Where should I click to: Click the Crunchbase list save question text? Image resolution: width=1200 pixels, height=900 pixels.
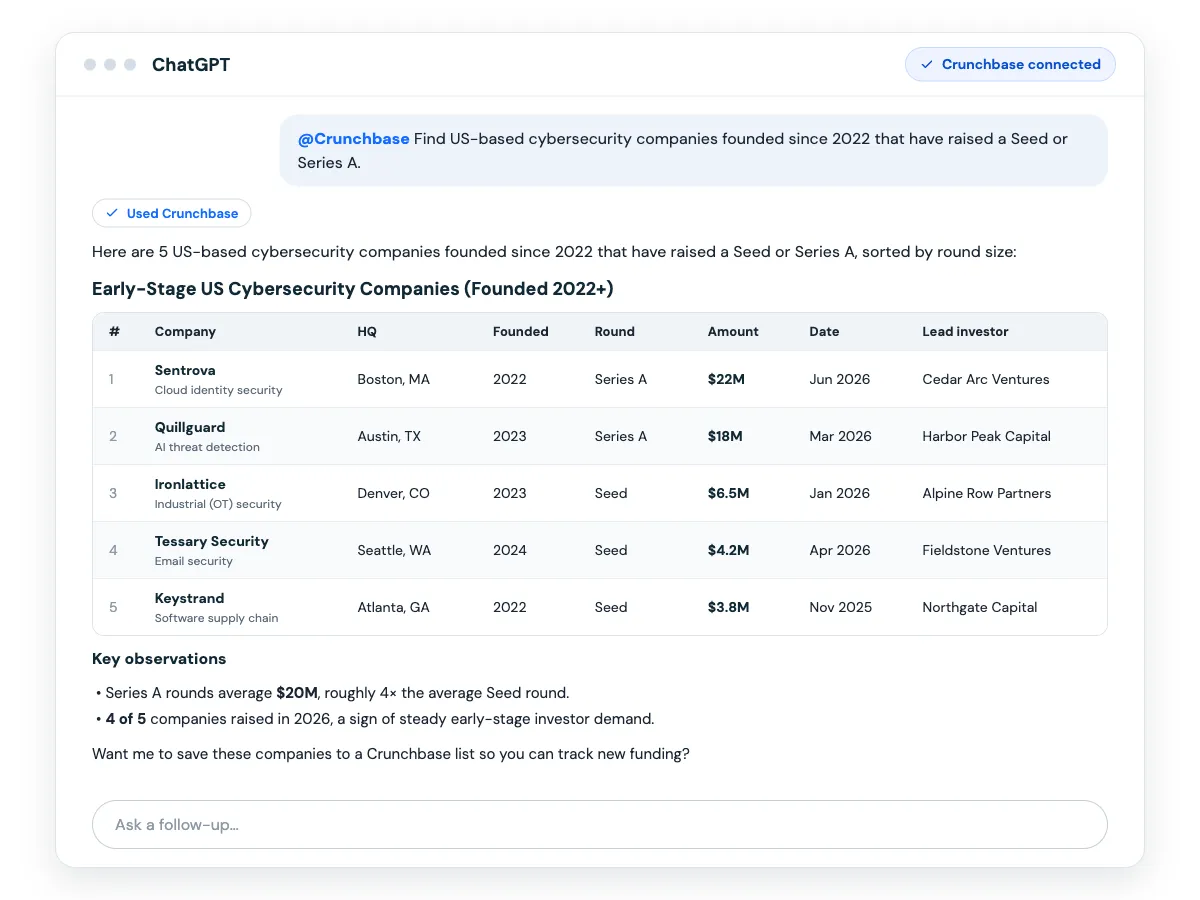point(391,753)
